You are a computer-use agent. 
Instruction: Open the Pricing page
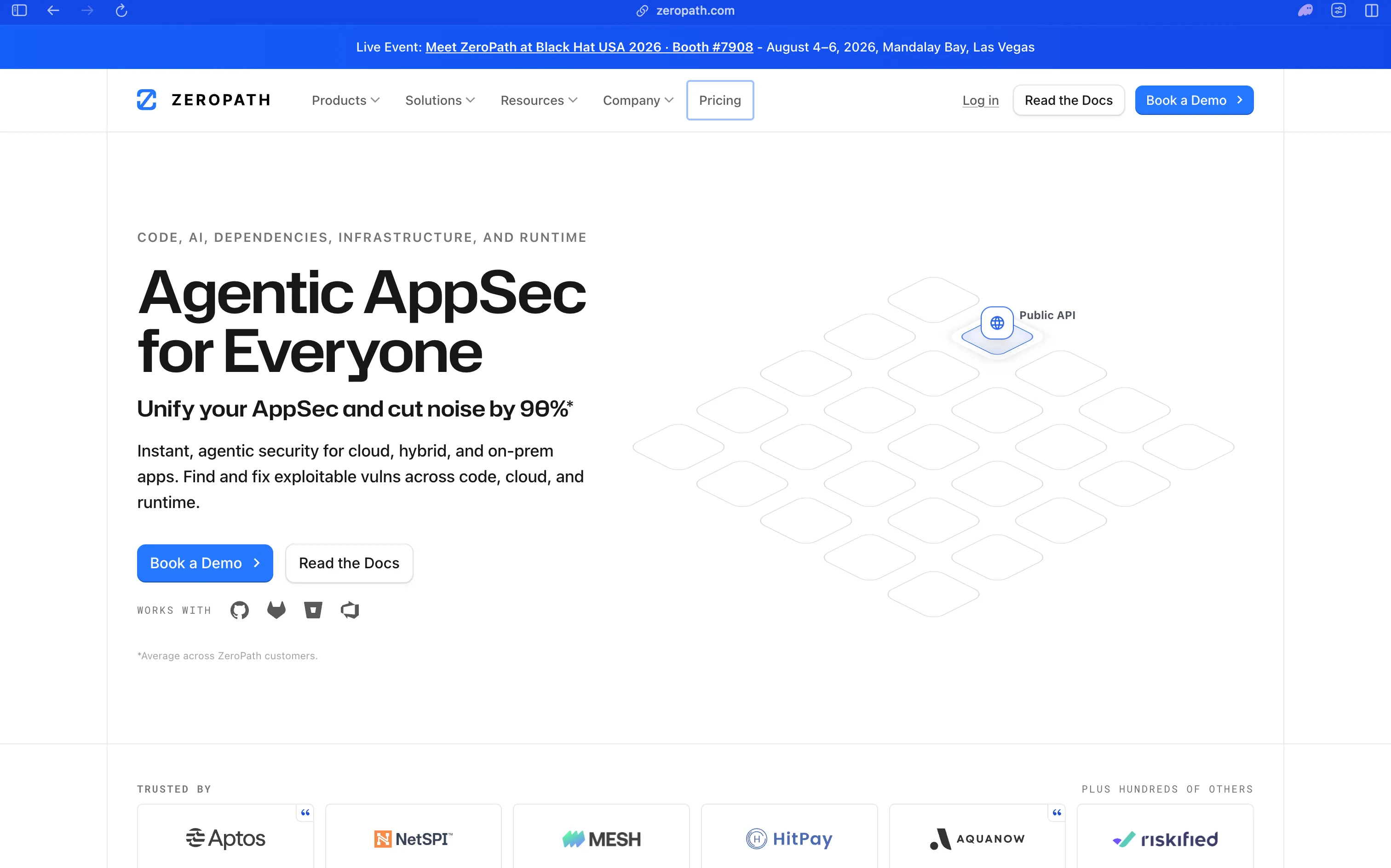pos(719,101)
